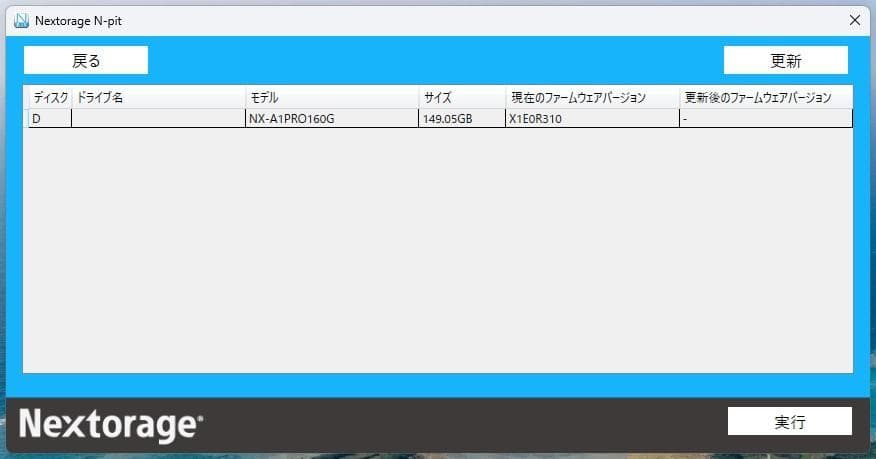Click the empty drive name cell in row D

pyautogui.click(x=159, y=118)
